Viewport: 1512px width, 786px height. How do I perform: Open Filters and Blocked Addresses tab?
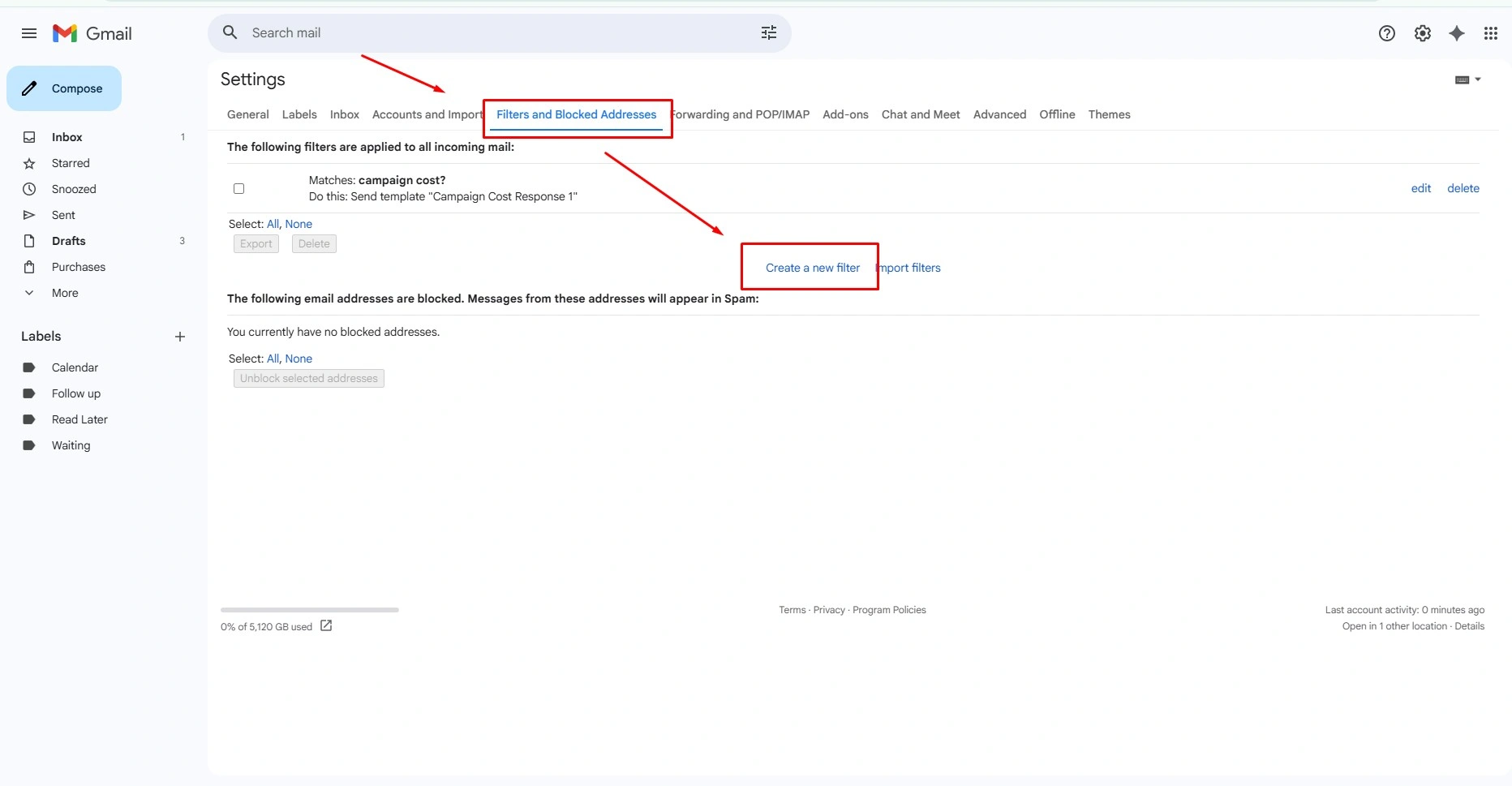tap(576, 114)
